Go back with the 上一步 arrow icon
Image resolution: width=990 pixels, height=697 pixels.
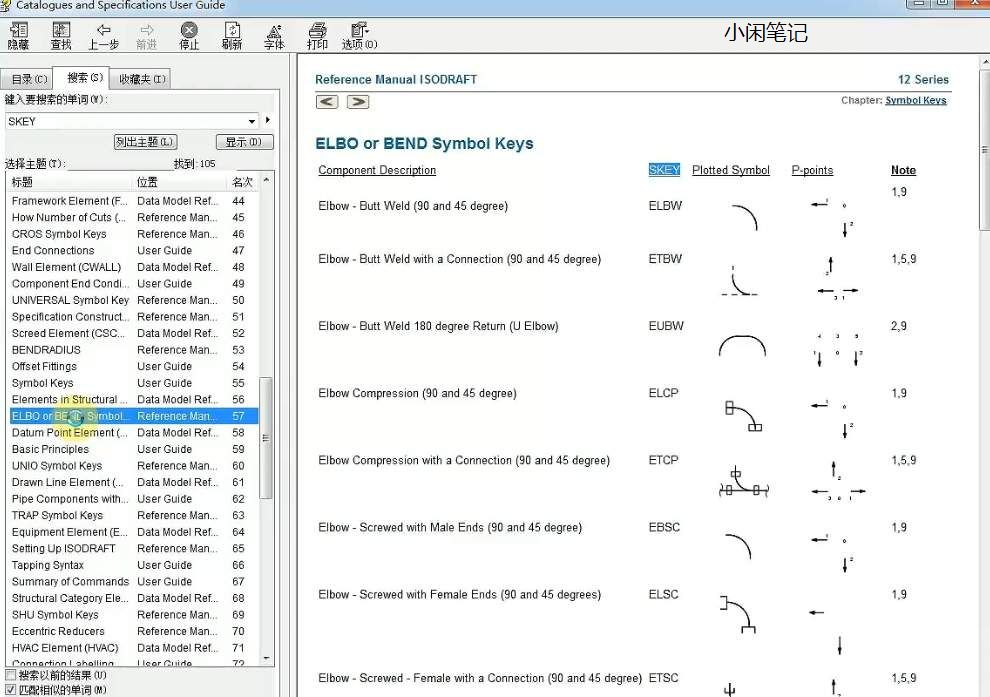[103, 36]
